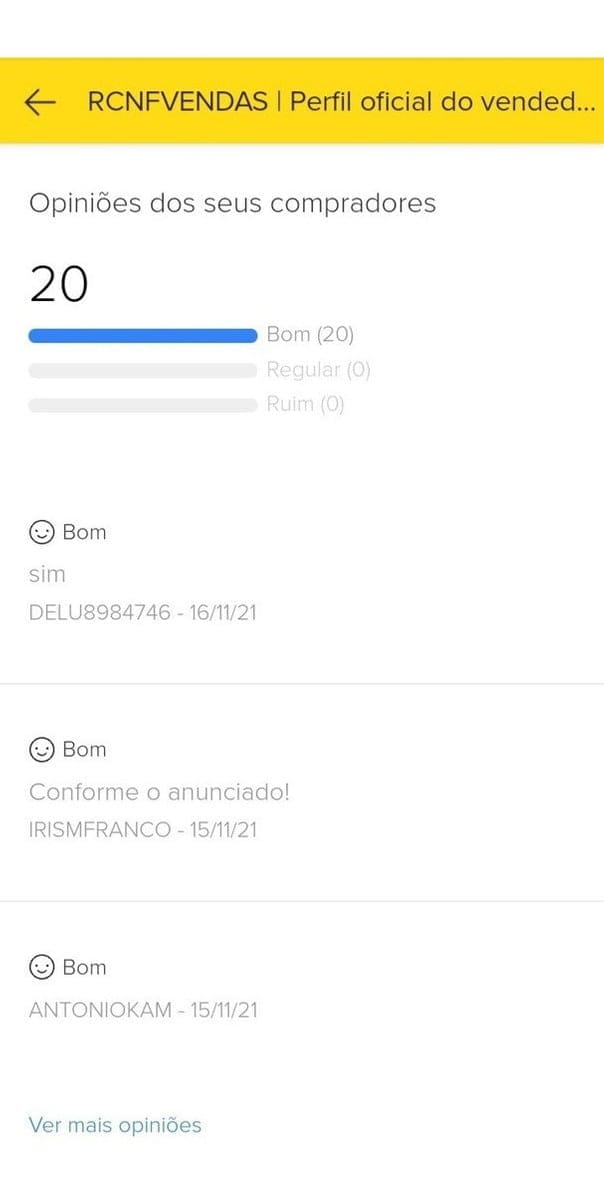Open the Ver mais opiniões link
Viewport: 604px width, 1200px height.
point(115,1125)
